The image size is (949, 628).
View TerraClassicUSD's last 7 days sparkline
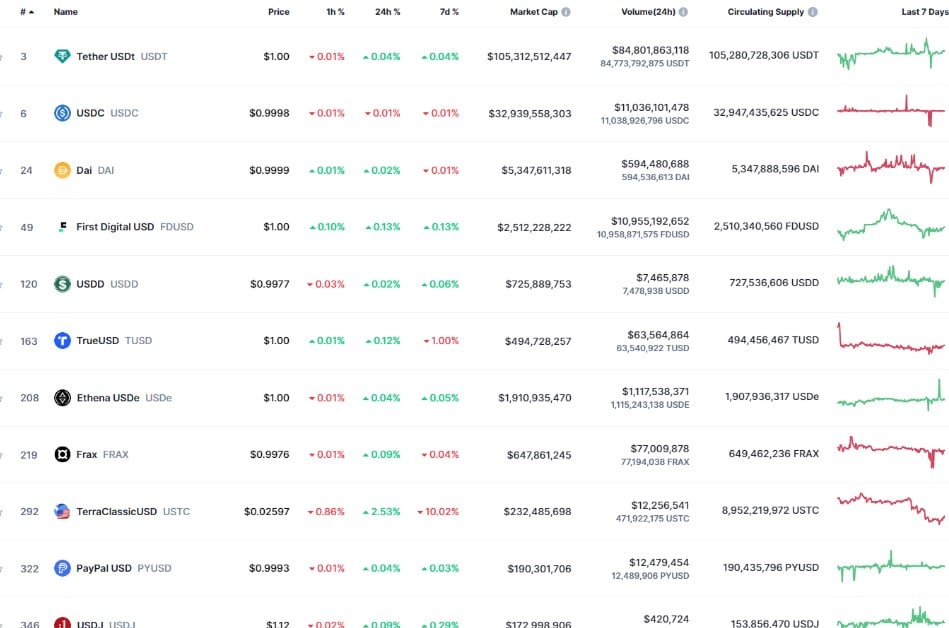[890, 508]
